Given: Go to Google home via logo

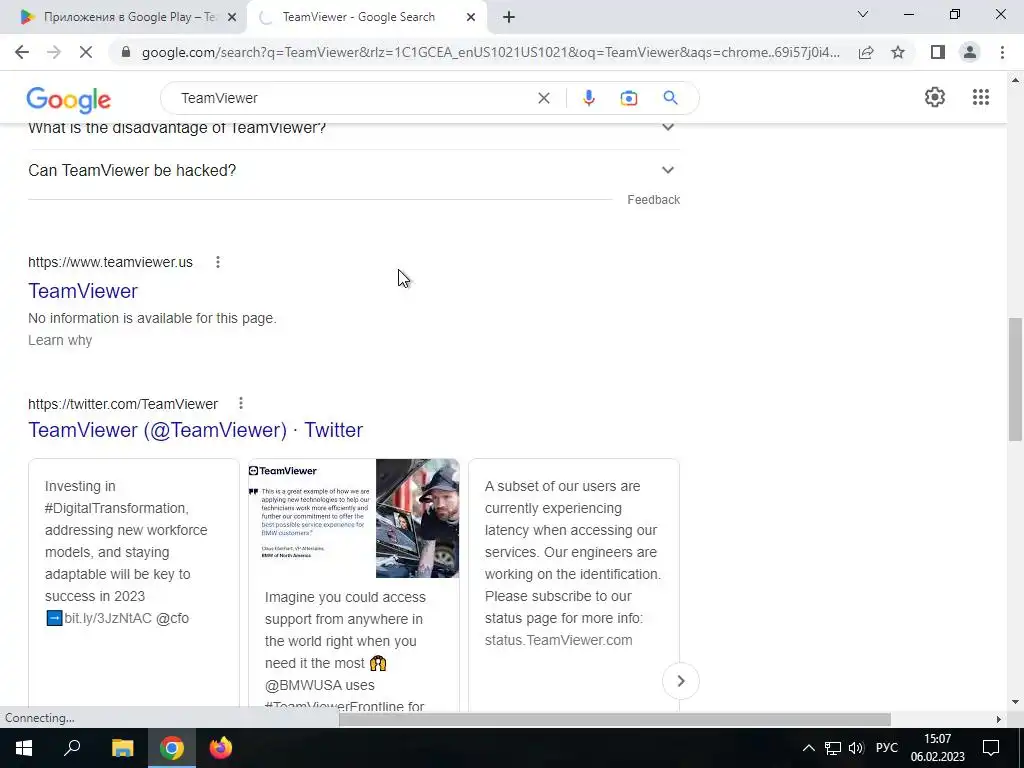Looking at the screenshot, I should pos(69,99).
